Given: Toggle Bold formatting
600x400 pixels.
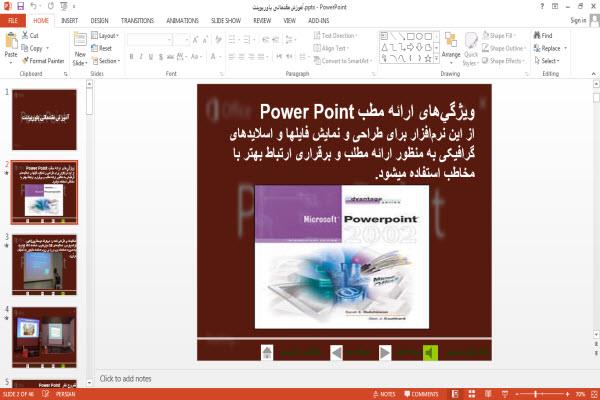Looking at the screenshot, I should (132, 57).
